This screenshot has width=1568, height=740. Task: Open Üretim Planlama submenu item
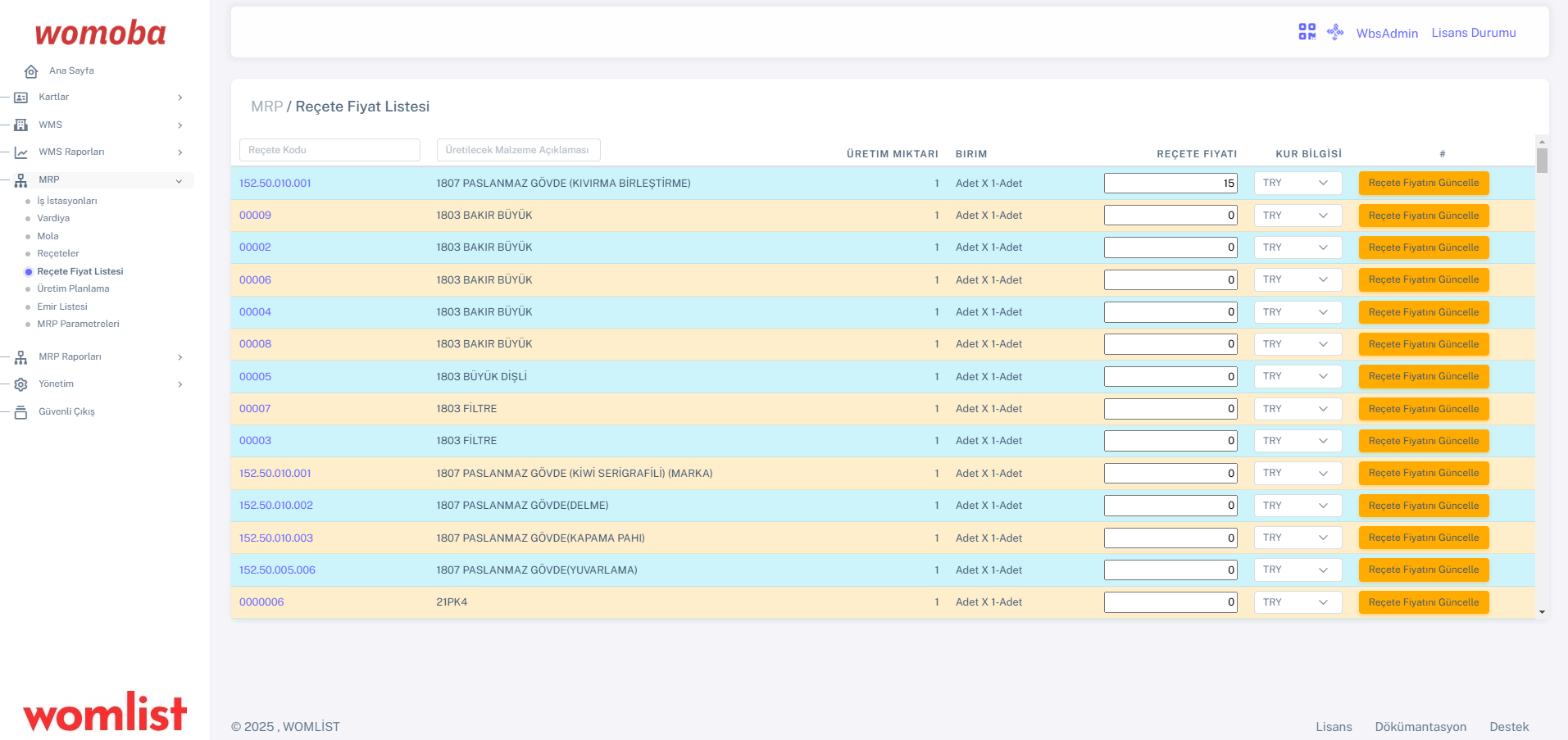(x=73, y=288)
